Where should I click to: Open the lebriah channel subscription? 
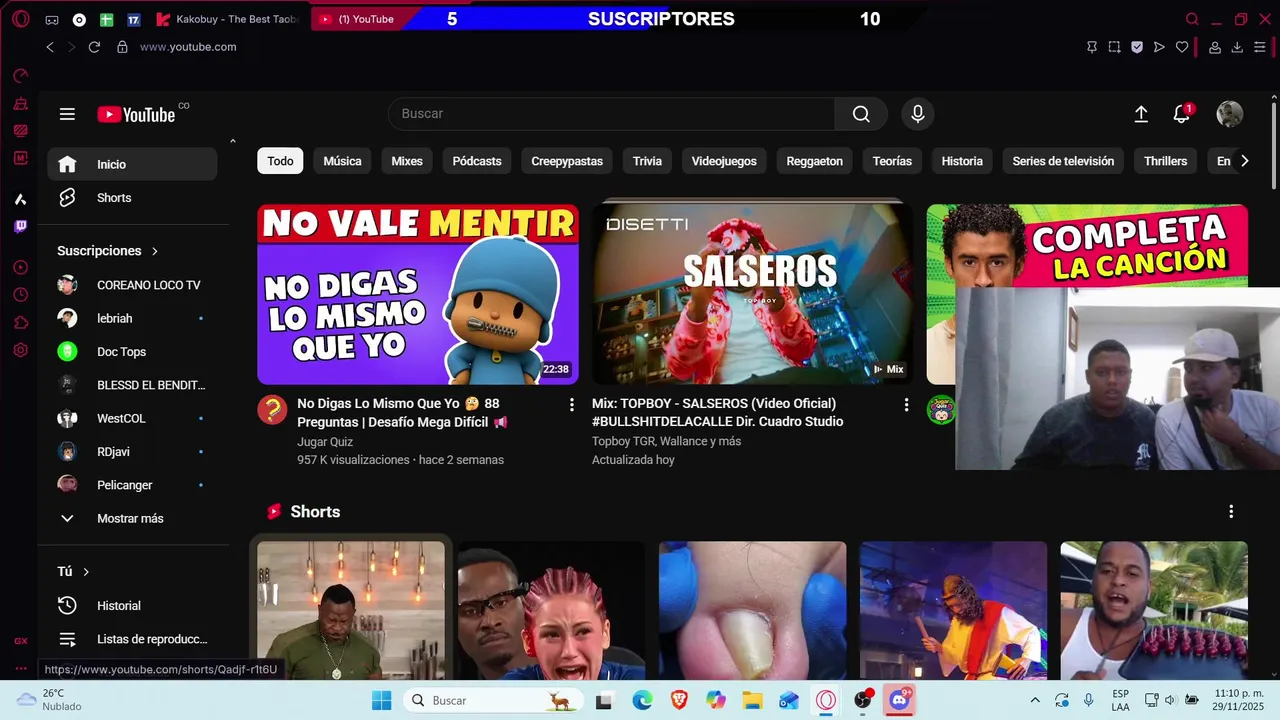pos(132,318)
